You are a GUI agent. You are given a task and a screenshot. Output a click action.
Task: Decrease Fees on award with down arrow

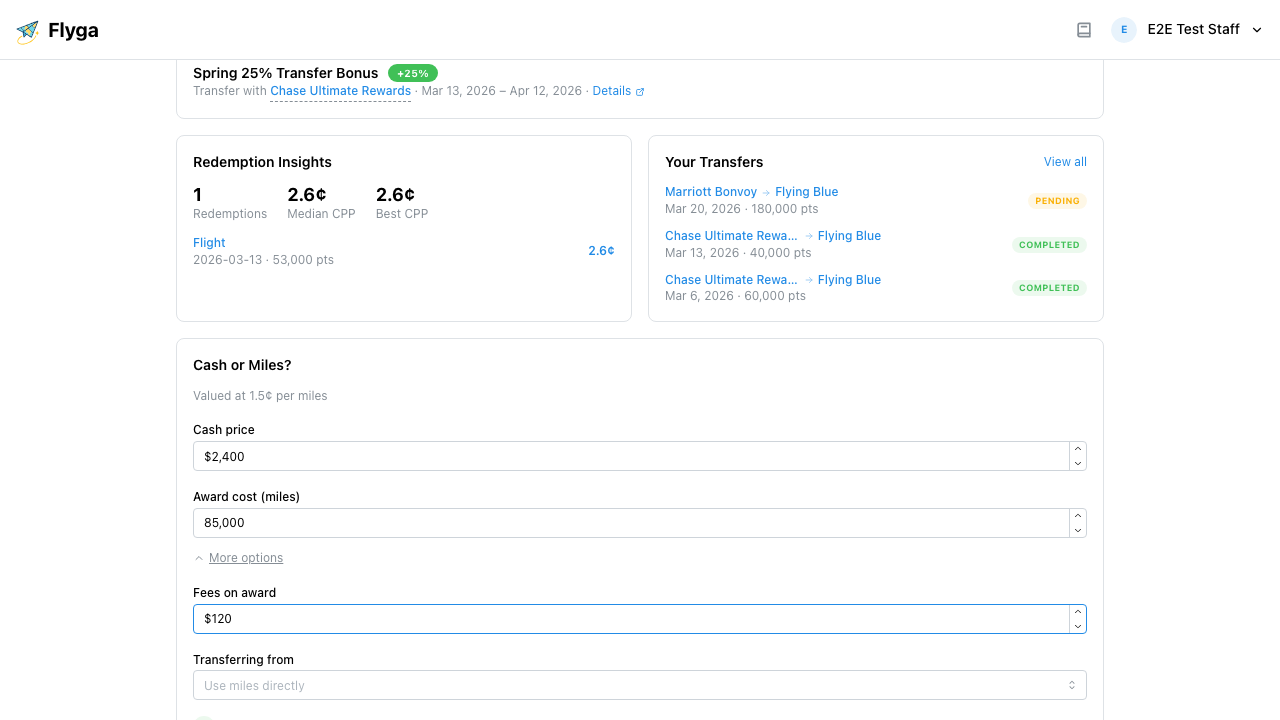click(1078, 626)
